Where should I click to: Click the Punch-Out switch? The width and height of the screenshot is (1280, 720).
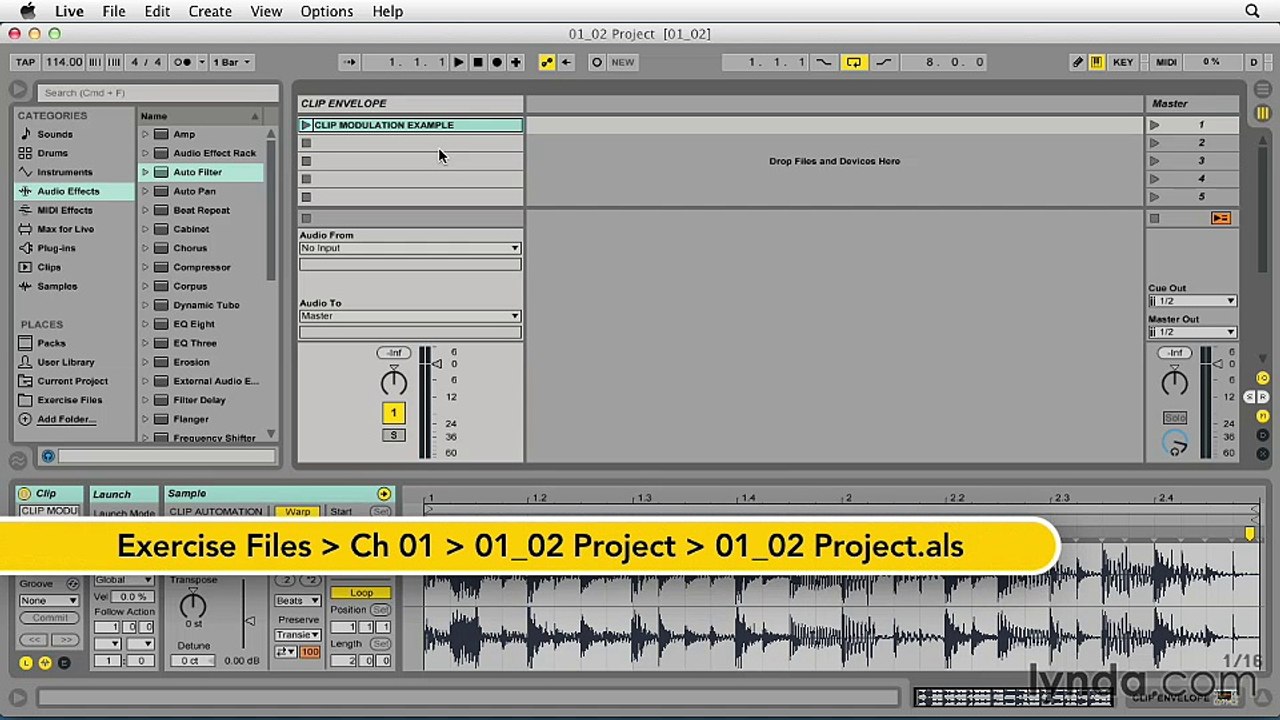883,62
